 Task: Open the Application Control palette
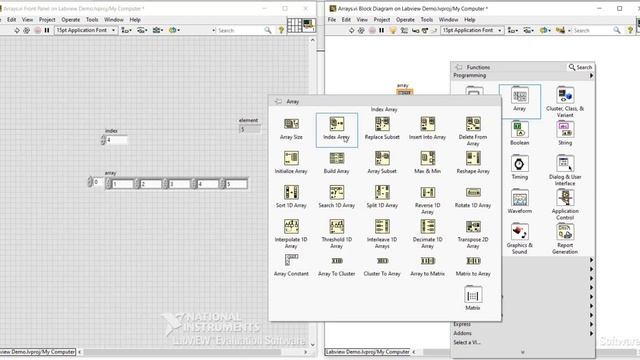(565, 204)
